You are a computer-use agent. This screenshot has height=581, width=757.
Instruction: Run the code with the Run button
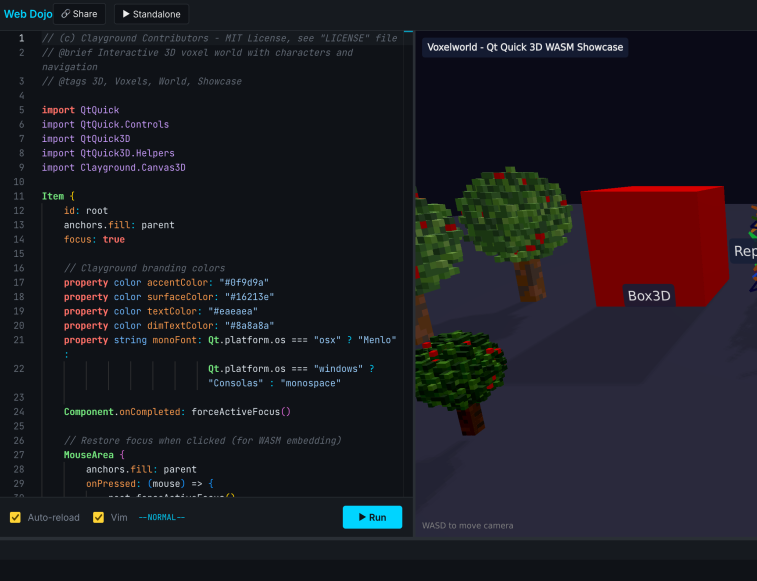point(372,517)
